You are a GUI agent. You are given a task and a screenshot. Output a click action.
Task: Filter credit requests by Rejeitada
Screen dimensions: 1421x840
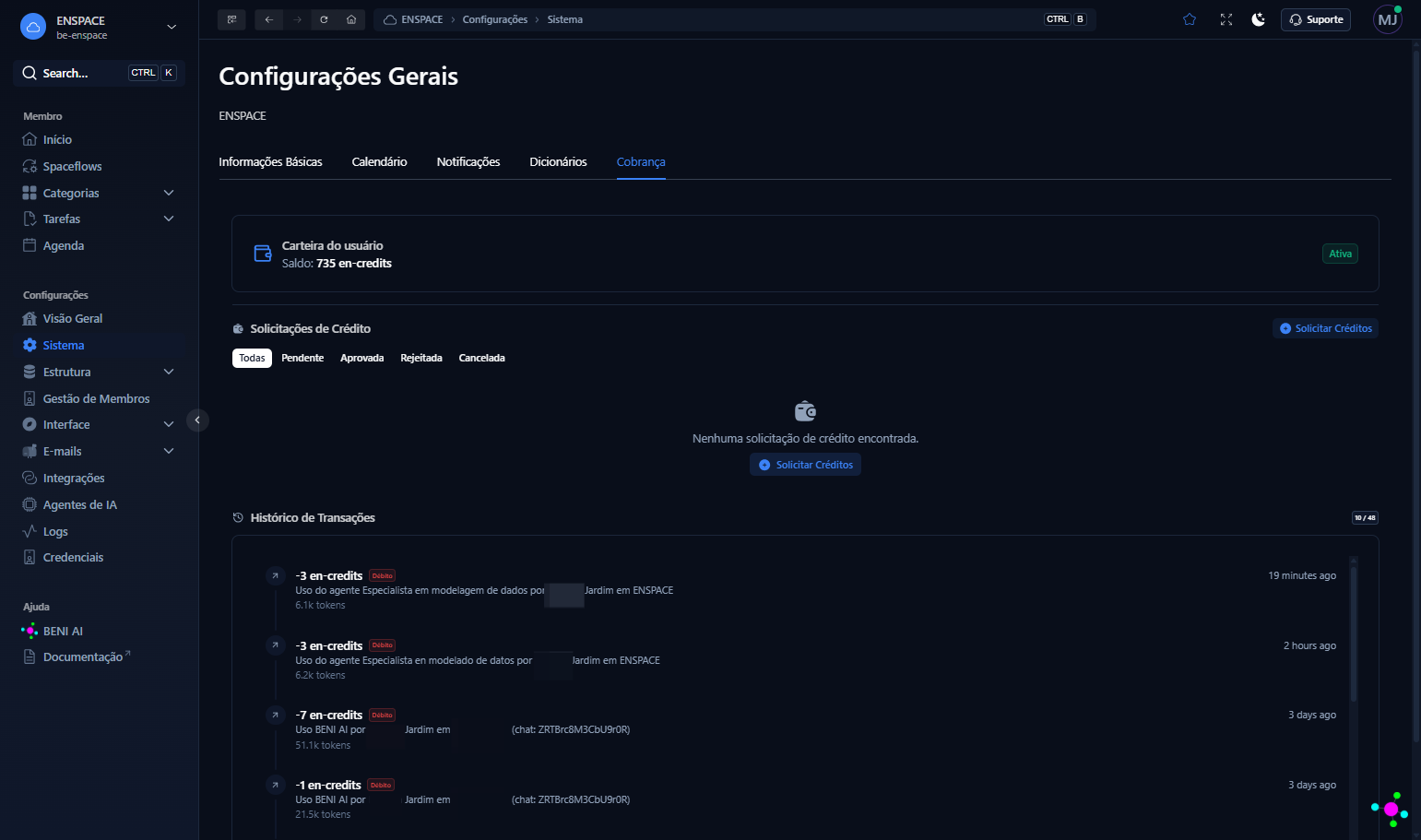click(x=421, y=358)
